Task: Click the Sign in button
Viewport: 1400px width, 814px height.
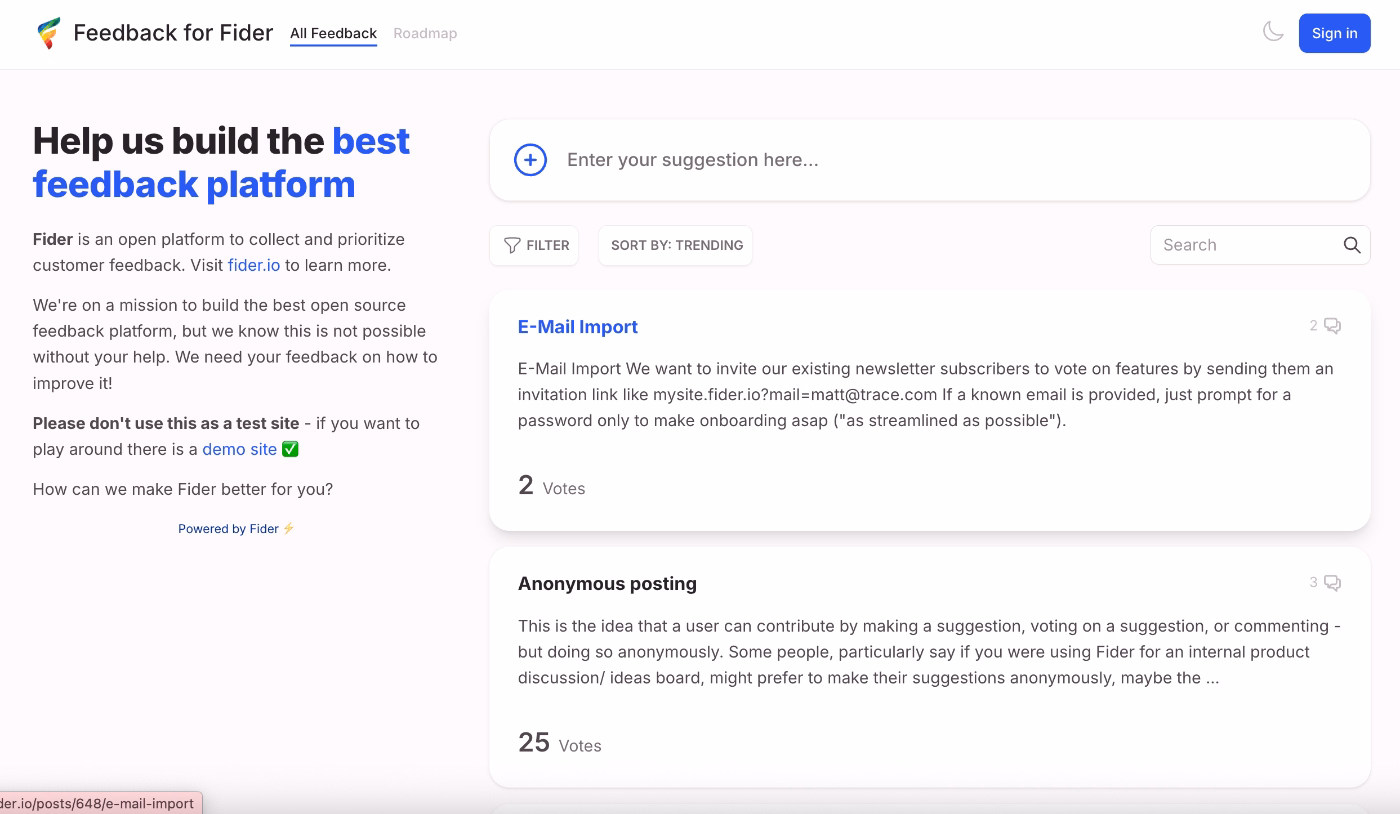Action: (x=1334, y=33)
